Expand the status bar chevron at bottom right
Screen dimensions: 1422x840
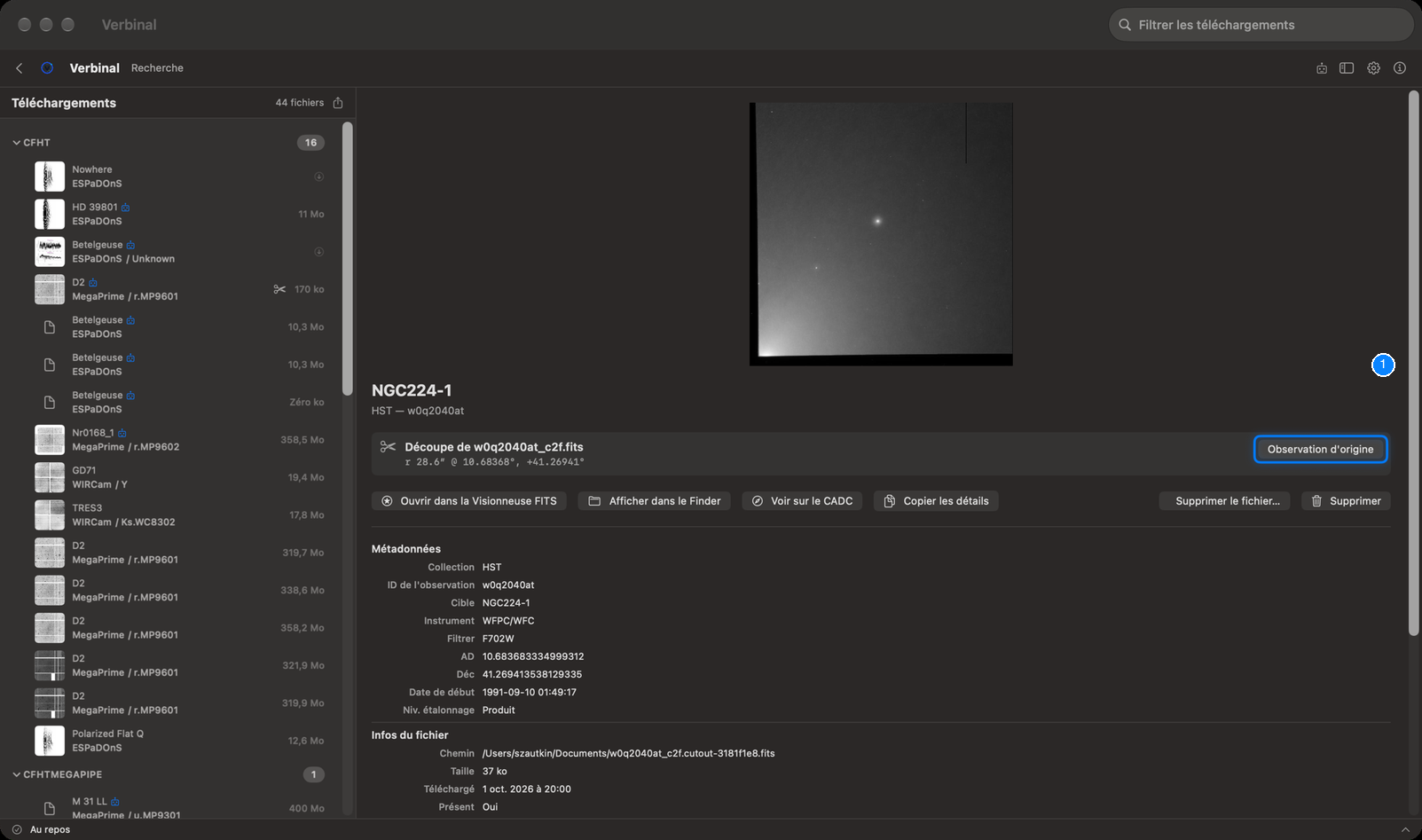(1405, 829)
